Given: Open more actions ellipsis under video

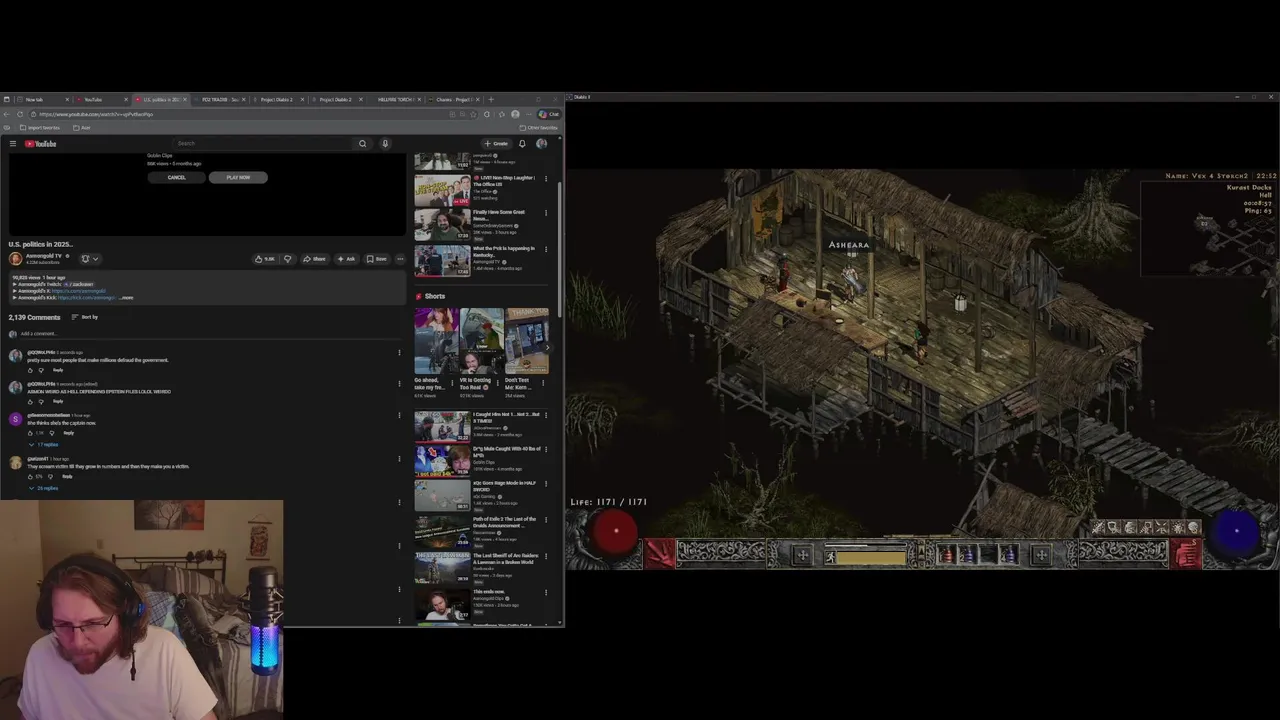Looking at the screenshot, I should 400,259.
